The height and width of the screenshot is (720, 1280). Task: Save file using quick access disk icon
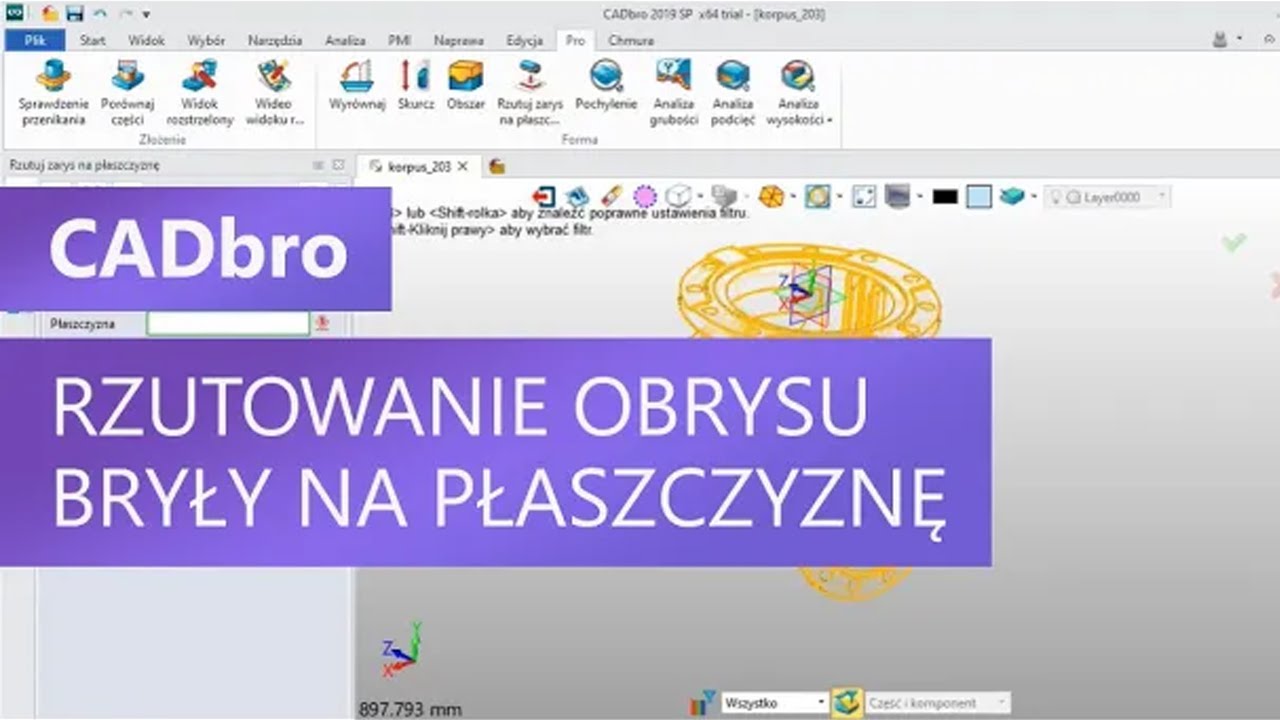(x=74, y=14)
